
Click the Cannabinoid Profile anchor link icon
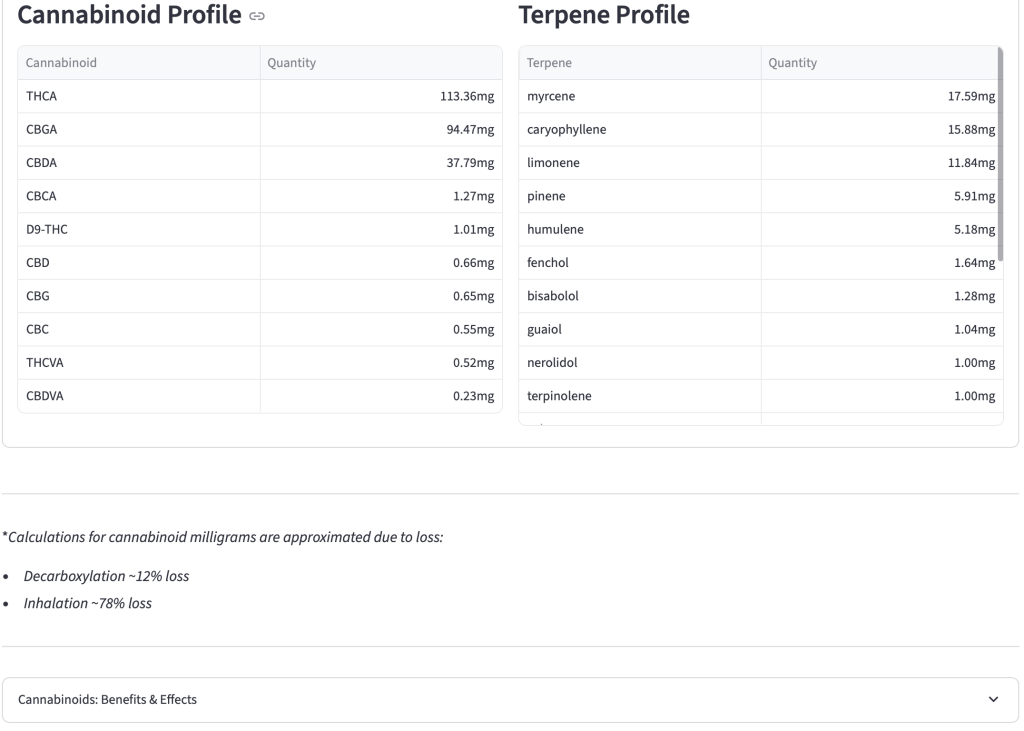[257, 16]
